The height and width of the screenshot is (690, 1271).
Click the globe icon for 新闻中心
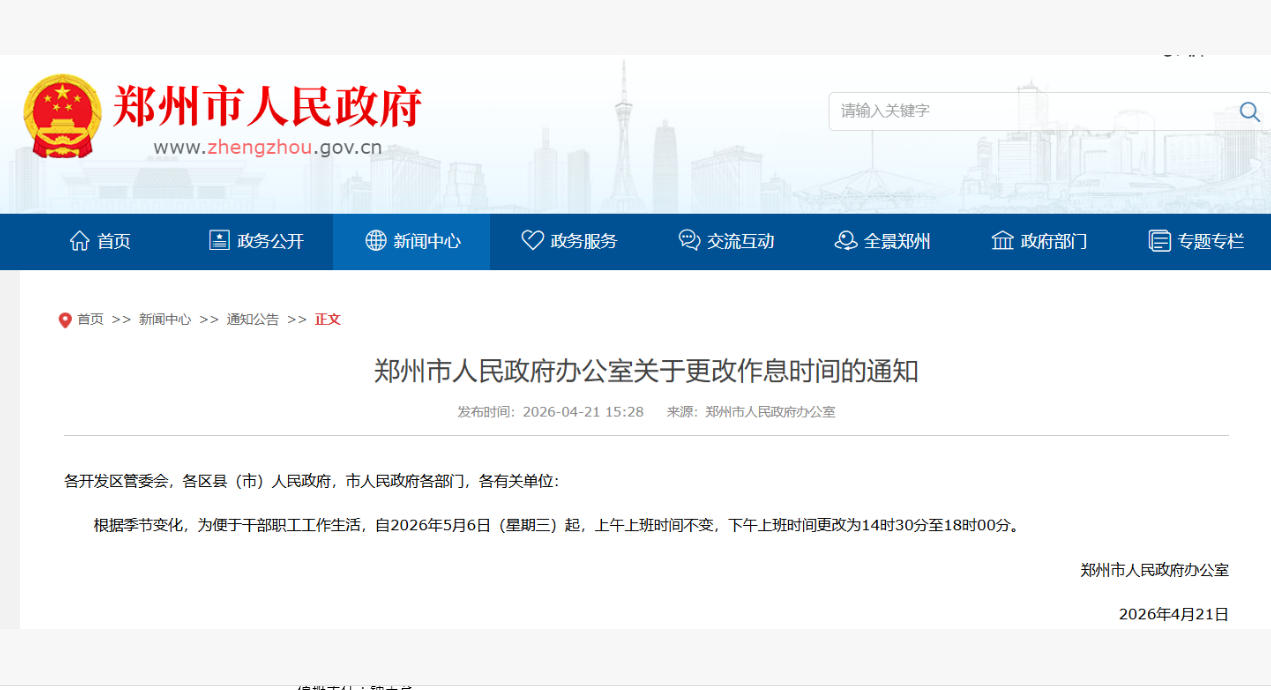(376, 241)
